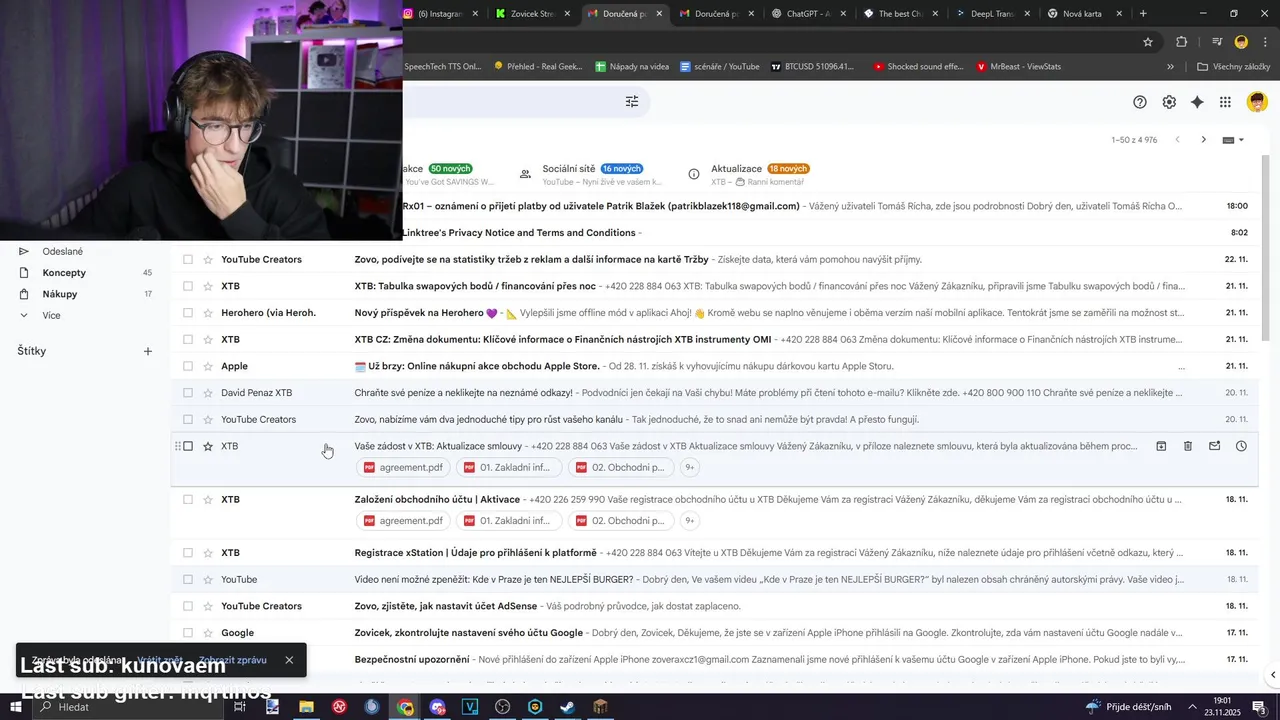Launch the Gemini sparkle assistant icon
This screenshot has width=1280, height=720.
click(1197, 102)
